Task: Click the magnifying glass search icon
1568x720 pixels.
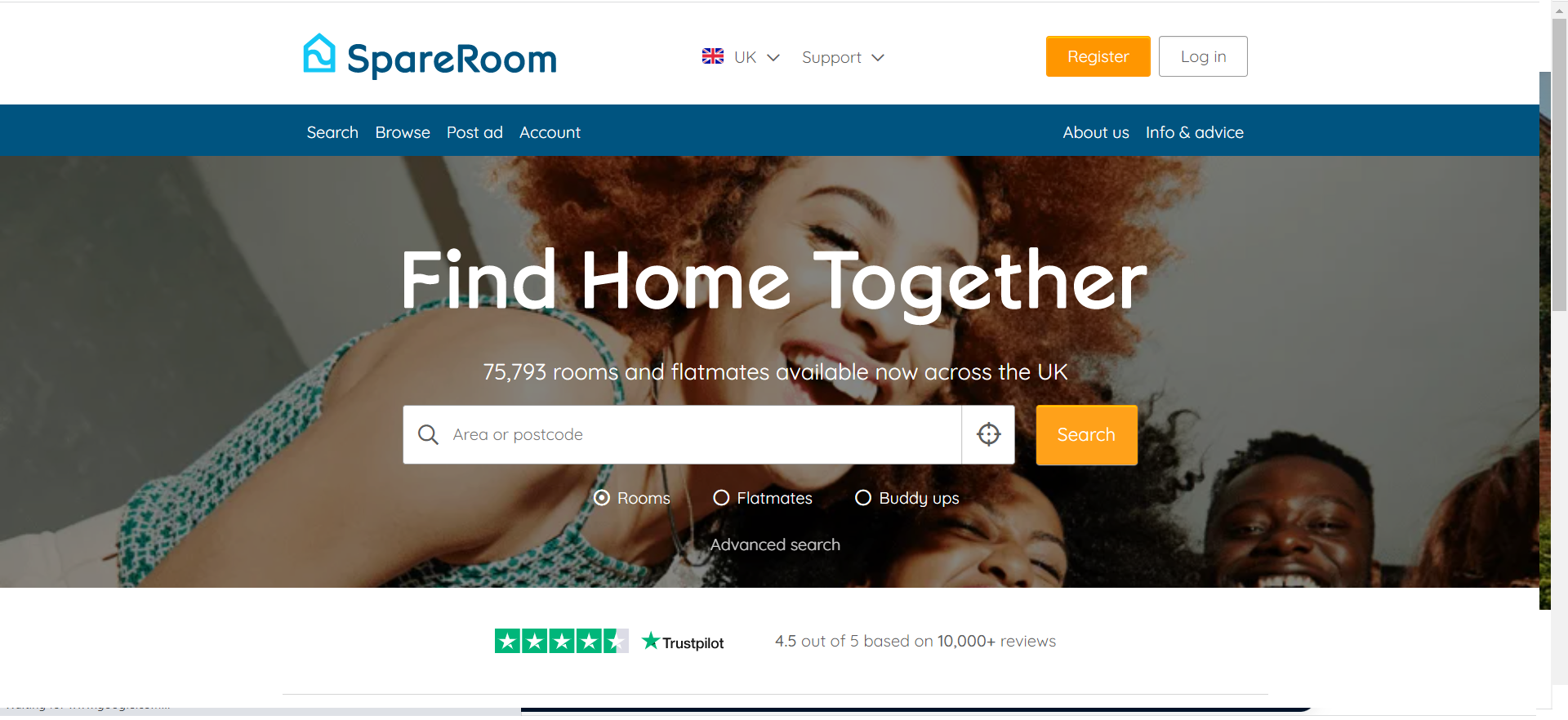Action: click(428, 434)
